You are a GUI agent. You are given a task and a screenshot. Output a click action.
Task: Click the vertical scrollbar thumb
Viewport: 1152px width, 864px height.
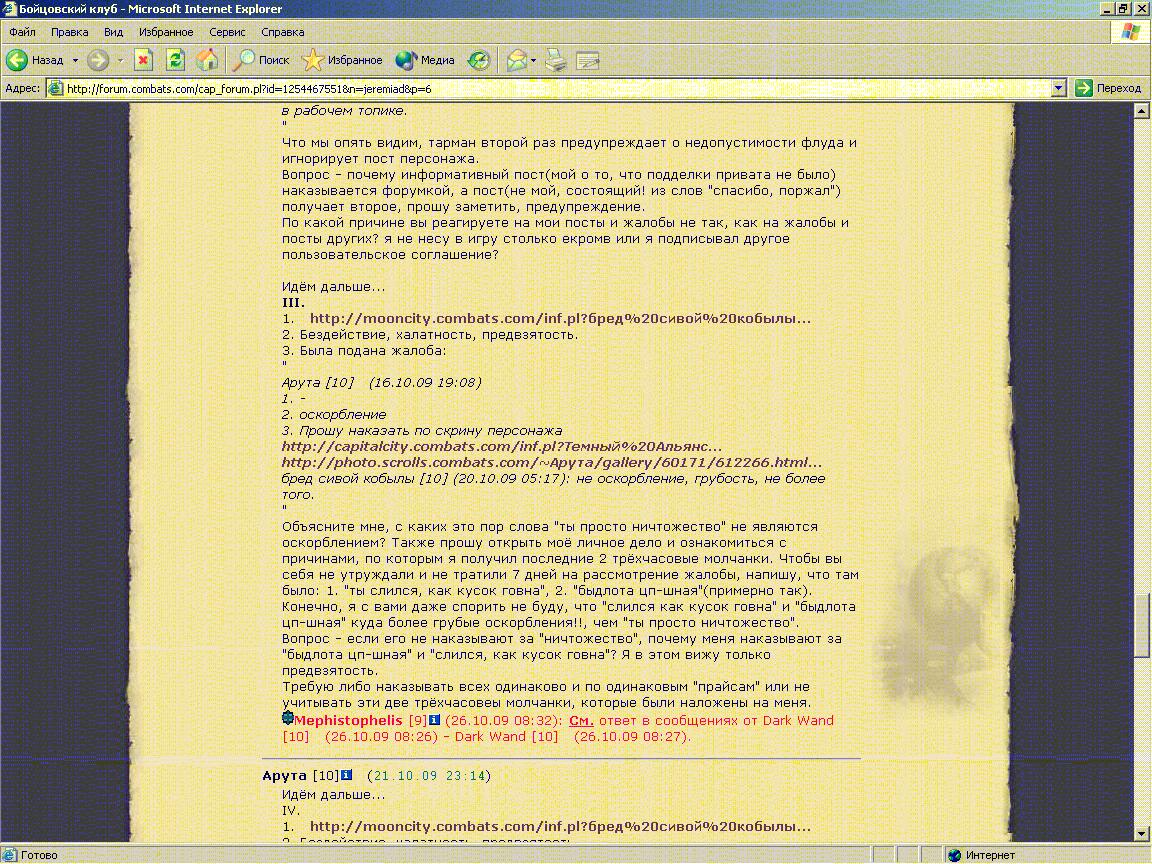1142,625
